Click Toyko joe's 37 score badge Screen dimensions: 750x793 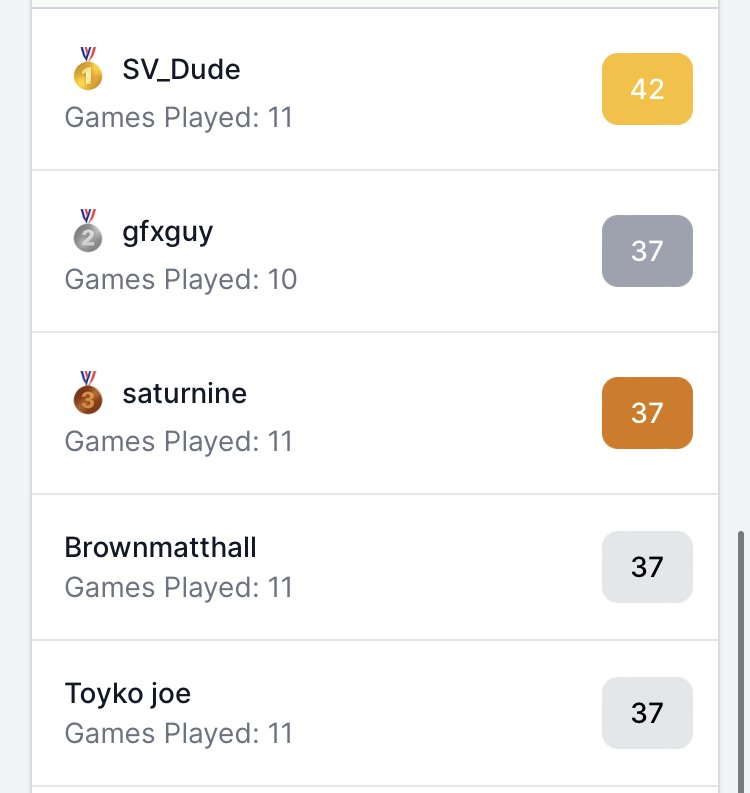click(647, 713)
